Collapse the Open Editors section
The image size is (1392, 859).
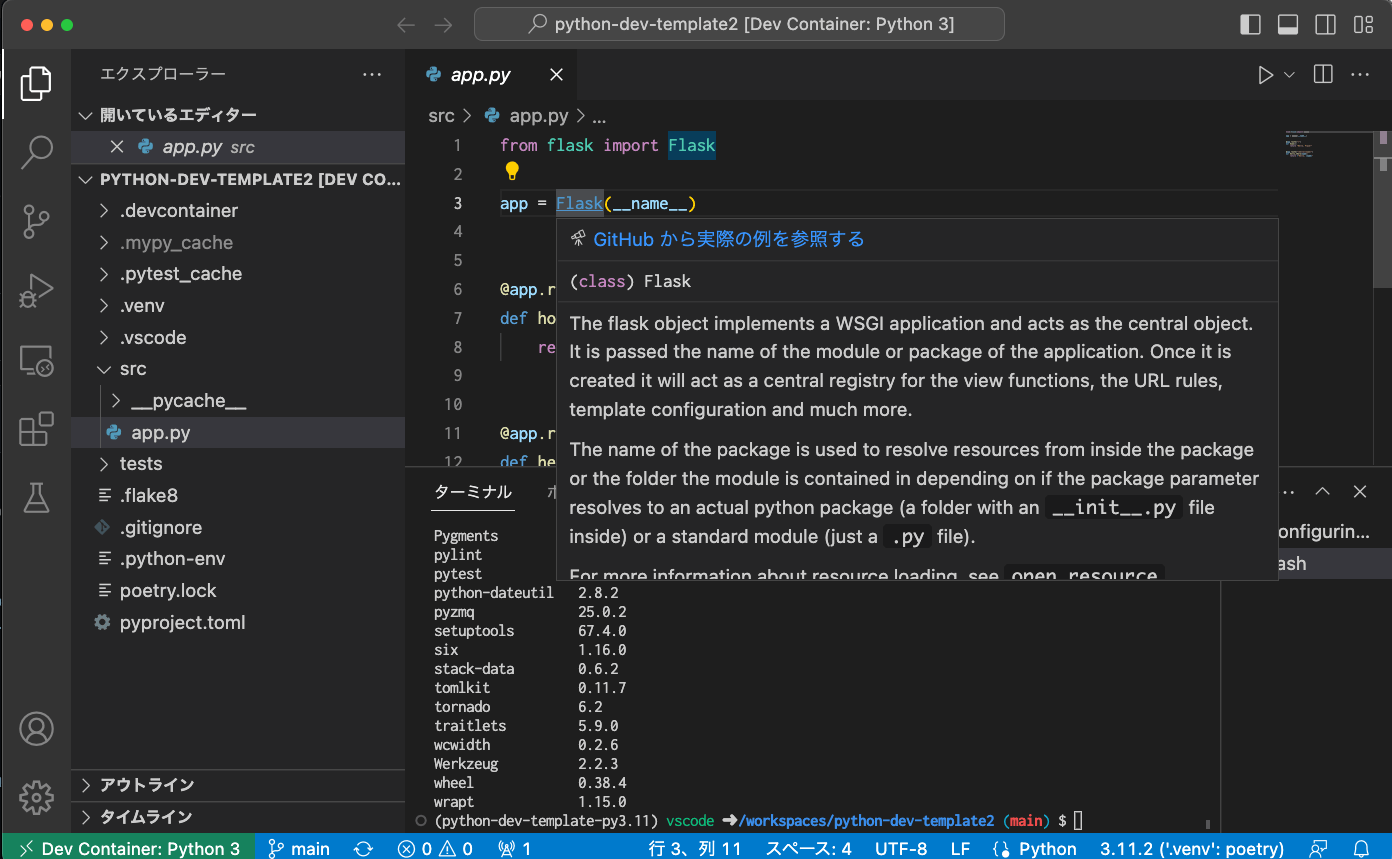(238, 115)
